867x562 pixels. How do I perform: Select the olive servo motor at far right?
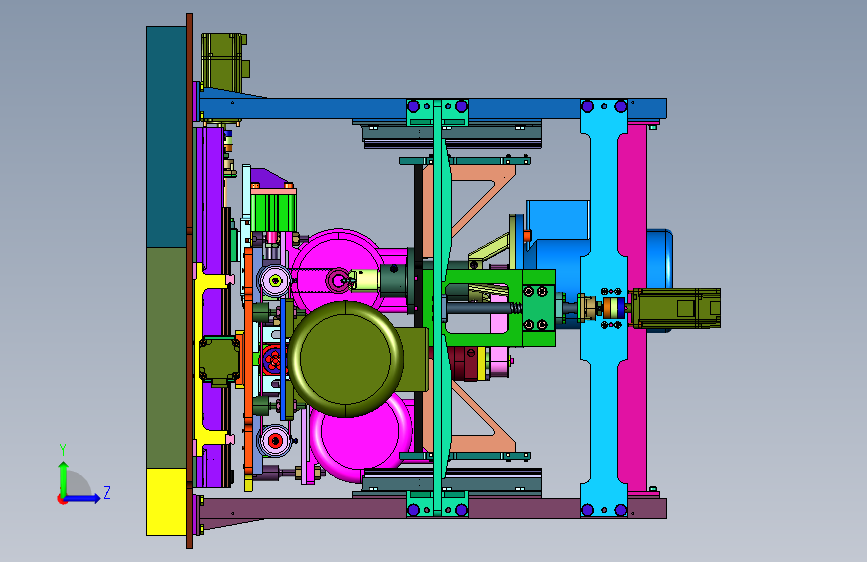pos(676,308)
